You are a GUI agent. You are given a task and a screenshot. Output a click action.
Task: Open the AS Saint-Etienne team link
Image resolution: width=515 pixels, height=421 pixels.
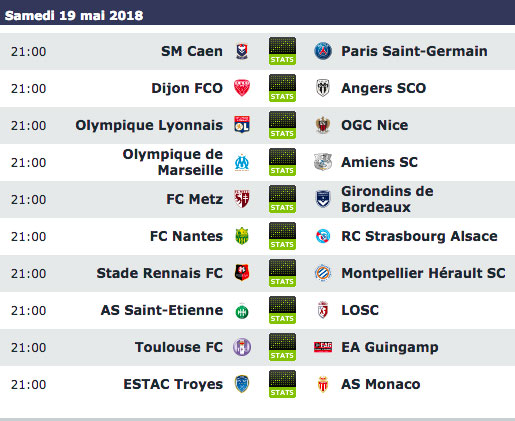click(162, 310)
